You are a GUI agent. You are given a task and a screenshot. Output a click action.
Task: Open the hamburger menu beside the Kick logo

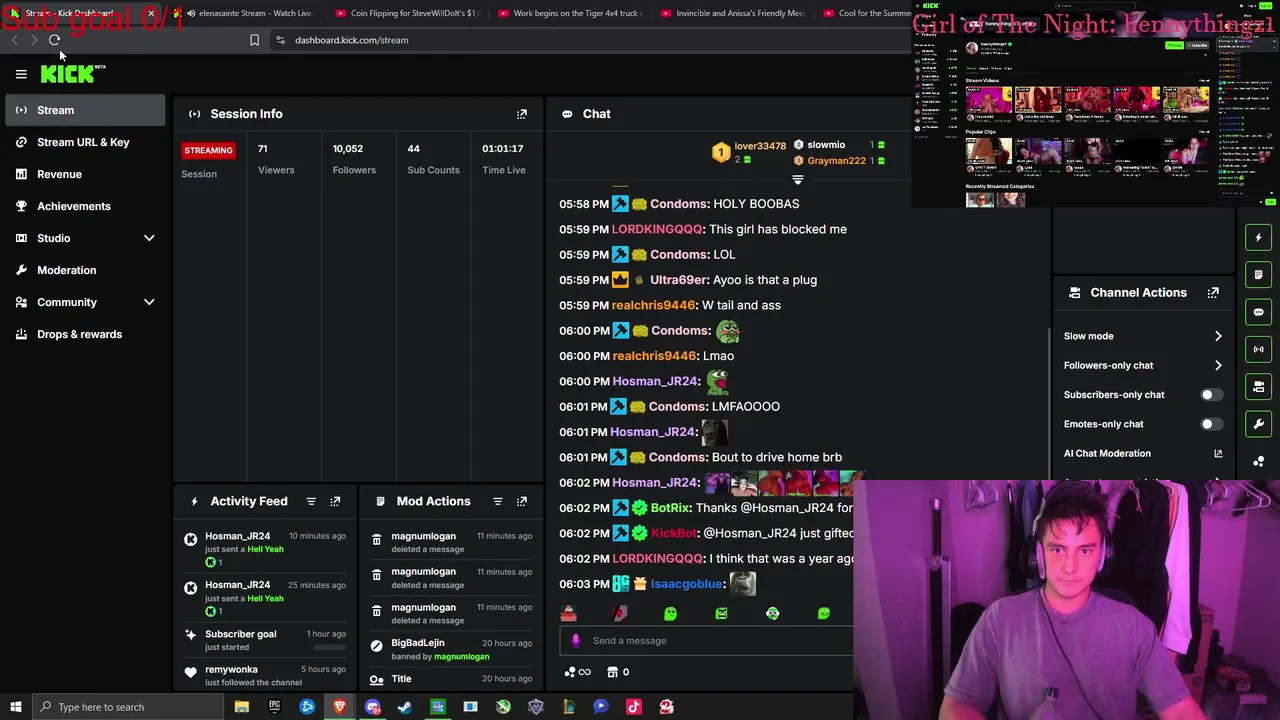(x=21, y=74)
